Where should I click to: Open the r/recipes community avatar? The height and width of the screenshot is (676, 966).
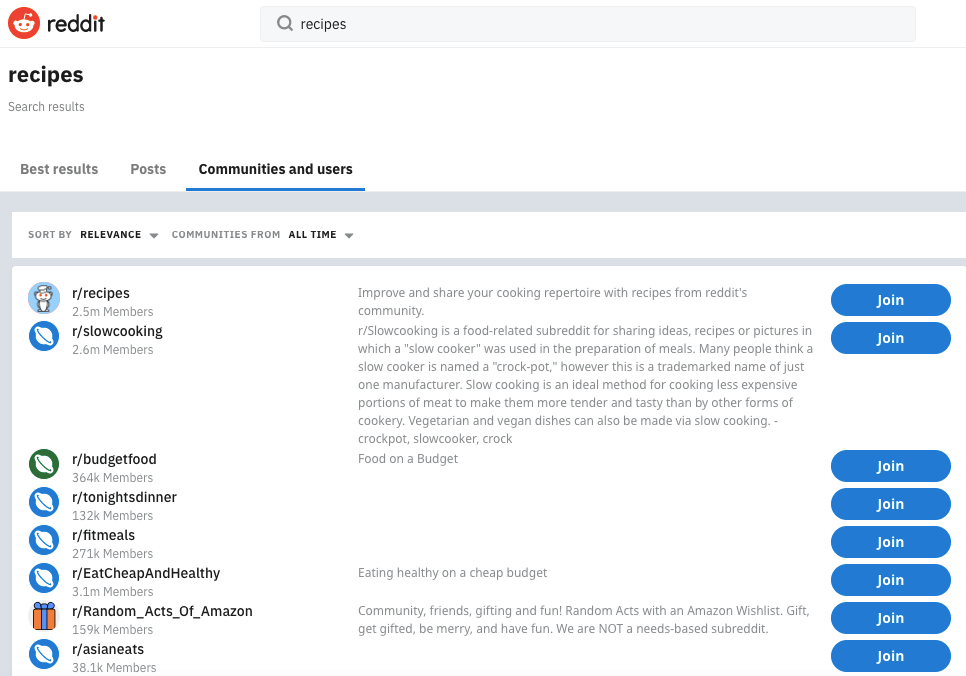tap(44, 298)
